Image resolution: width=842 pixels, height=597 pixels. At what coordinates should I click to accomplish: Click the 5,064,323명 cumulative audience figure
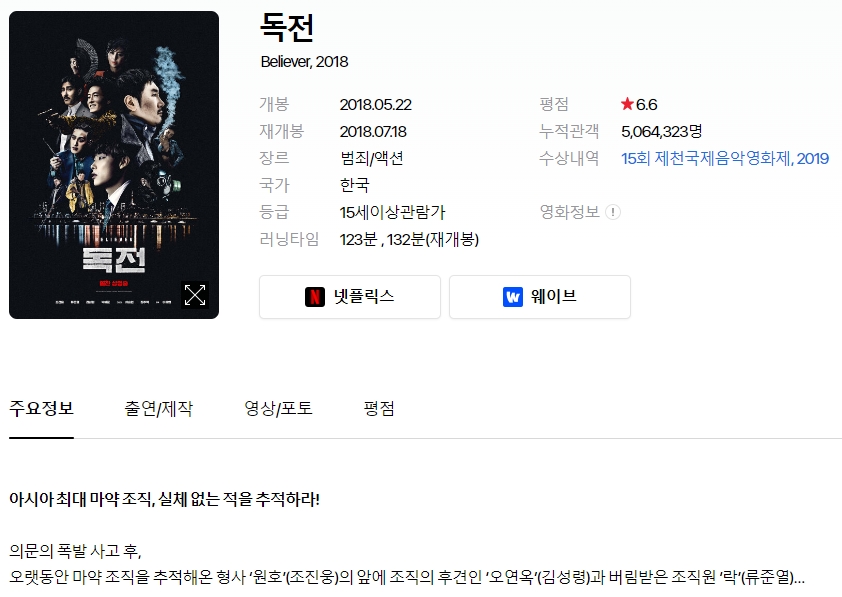tap(662, 132)
